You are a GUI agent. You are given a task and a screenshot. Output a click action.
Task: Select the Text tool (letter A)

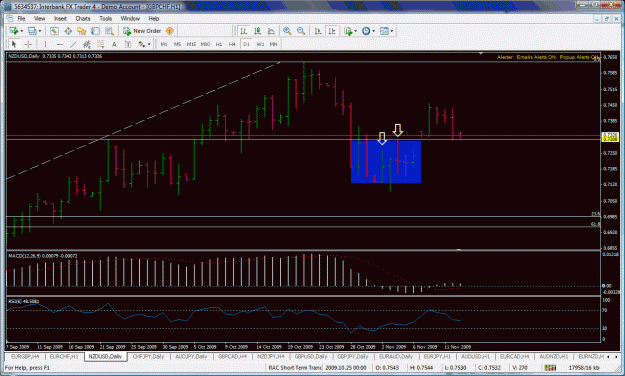[x=114, y=44]
